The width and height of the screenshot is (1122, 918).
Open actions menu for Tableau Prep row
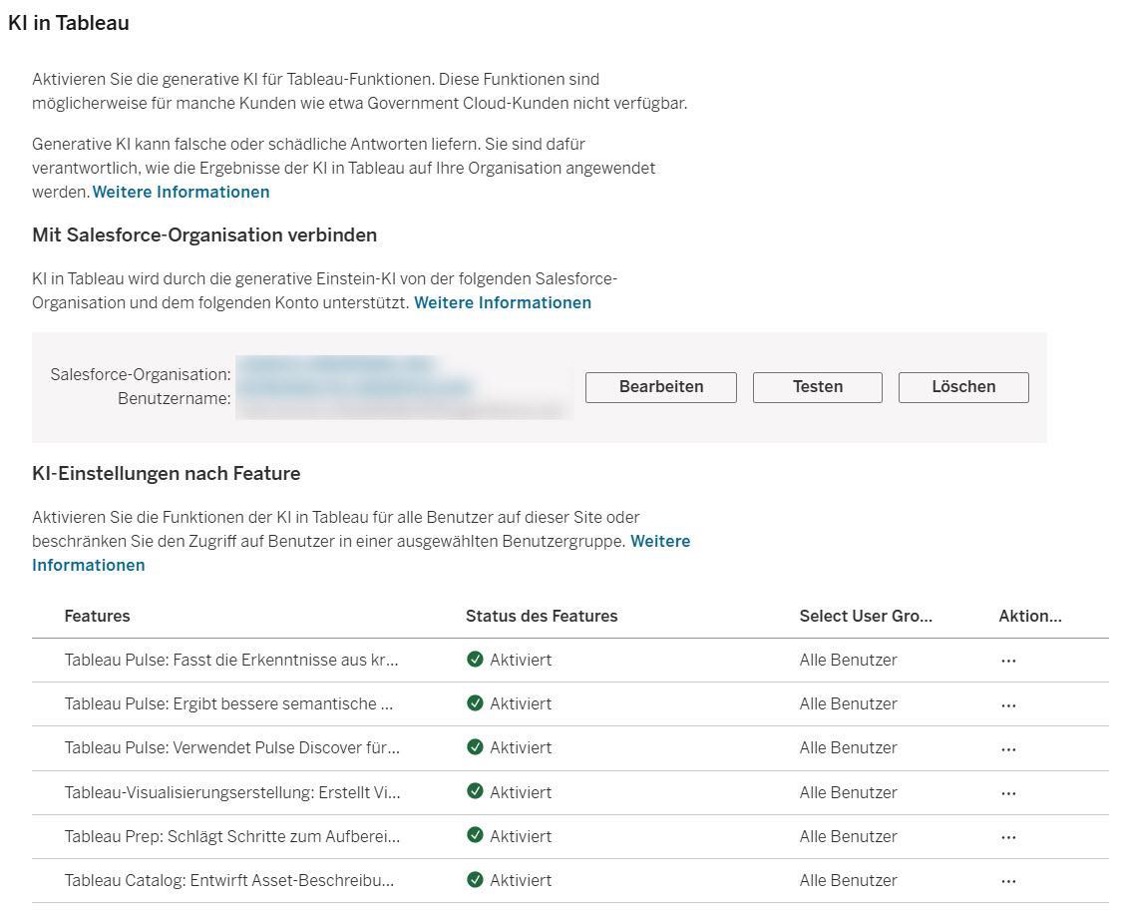(x=1008, y=837)
